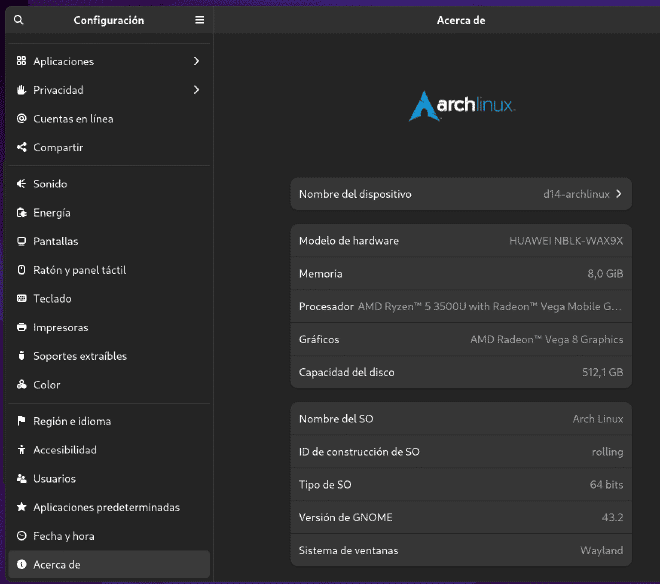Click the Sistema de ventanas label
Viewport: 660px width, 584px height.
pyautogui.click(x=348, y=550)
